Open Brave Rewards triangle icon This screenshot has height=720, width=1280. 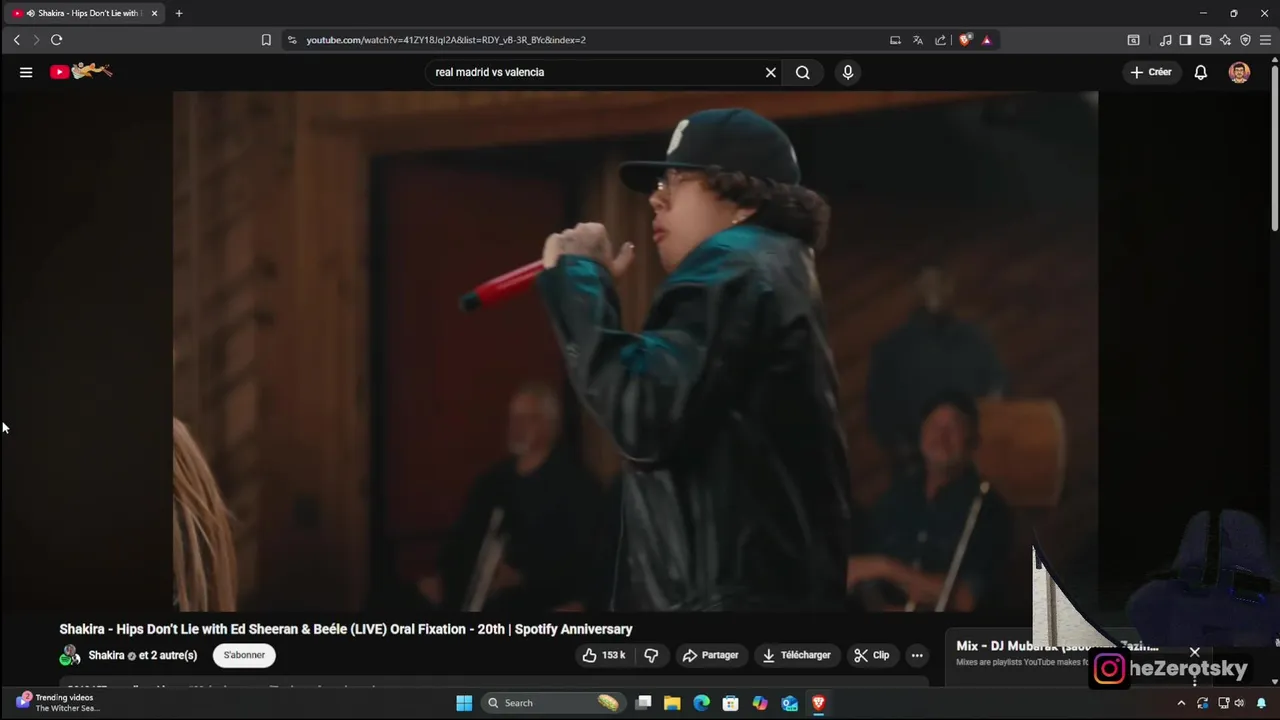(x=986, y=40)
